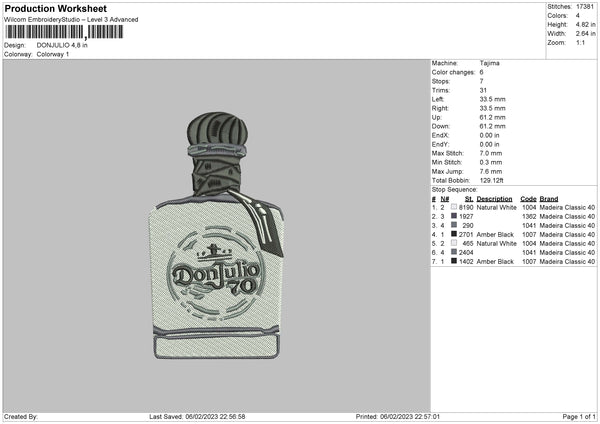Screen dimensions: 600x424
Task: Select the Total Bobbin value '129.12ft'
Action: coord(492,180)
